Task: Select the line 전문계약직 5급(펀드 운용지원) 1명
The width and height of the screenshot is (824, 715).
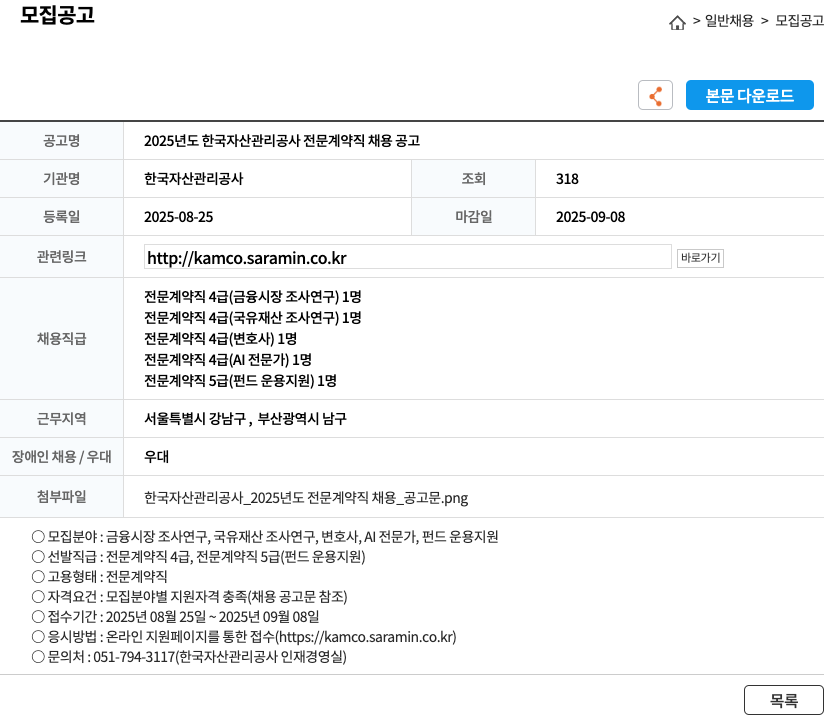Action: [240, 381]
